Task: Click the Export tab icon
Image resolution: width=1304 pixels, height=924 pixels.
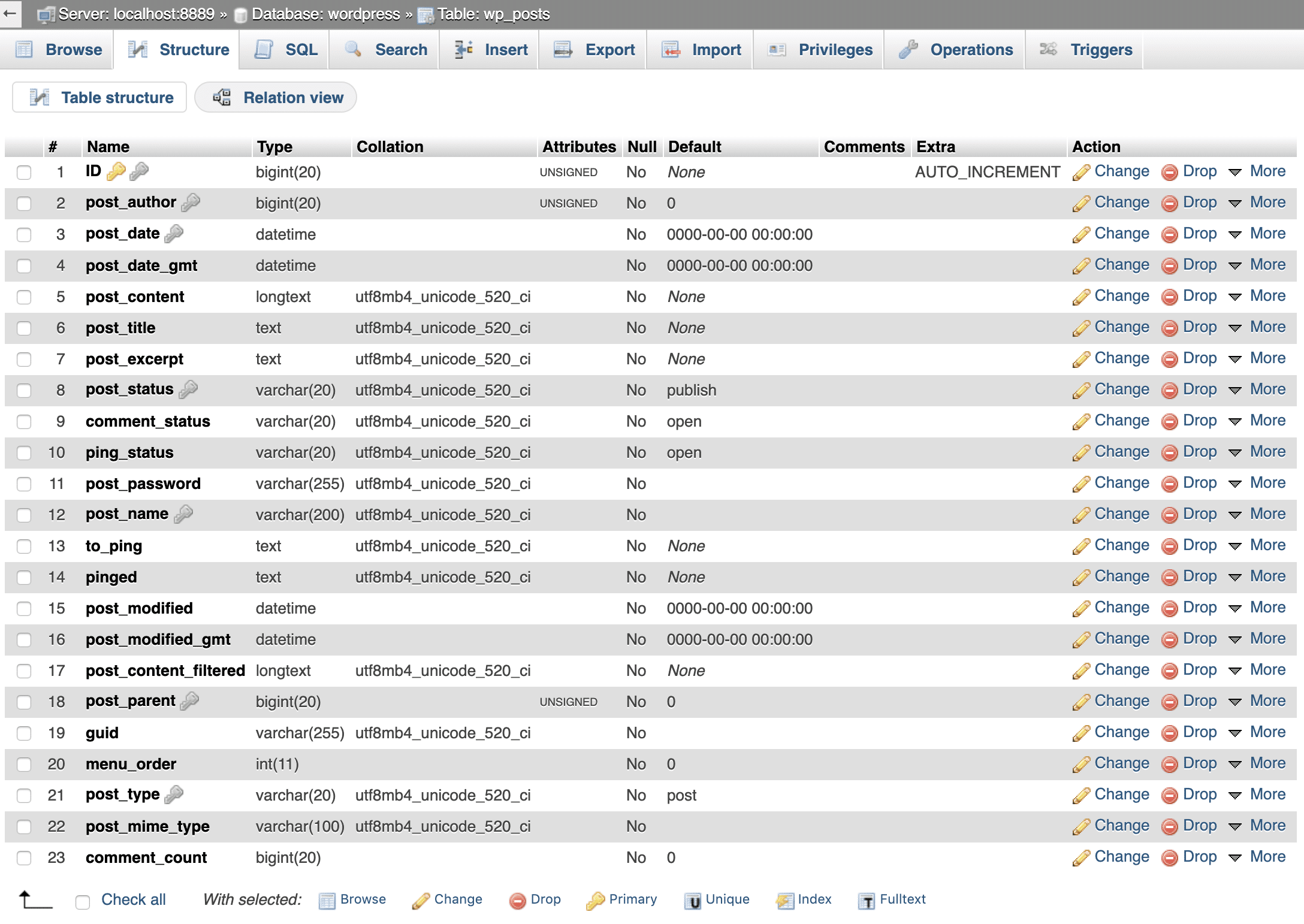Action: [561, 50]
